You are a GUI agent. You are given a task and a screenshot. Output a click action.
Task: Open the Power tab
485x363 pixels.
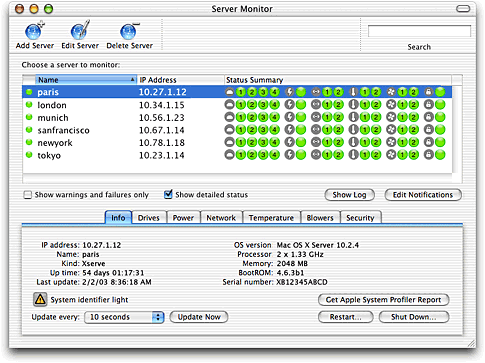183,218
